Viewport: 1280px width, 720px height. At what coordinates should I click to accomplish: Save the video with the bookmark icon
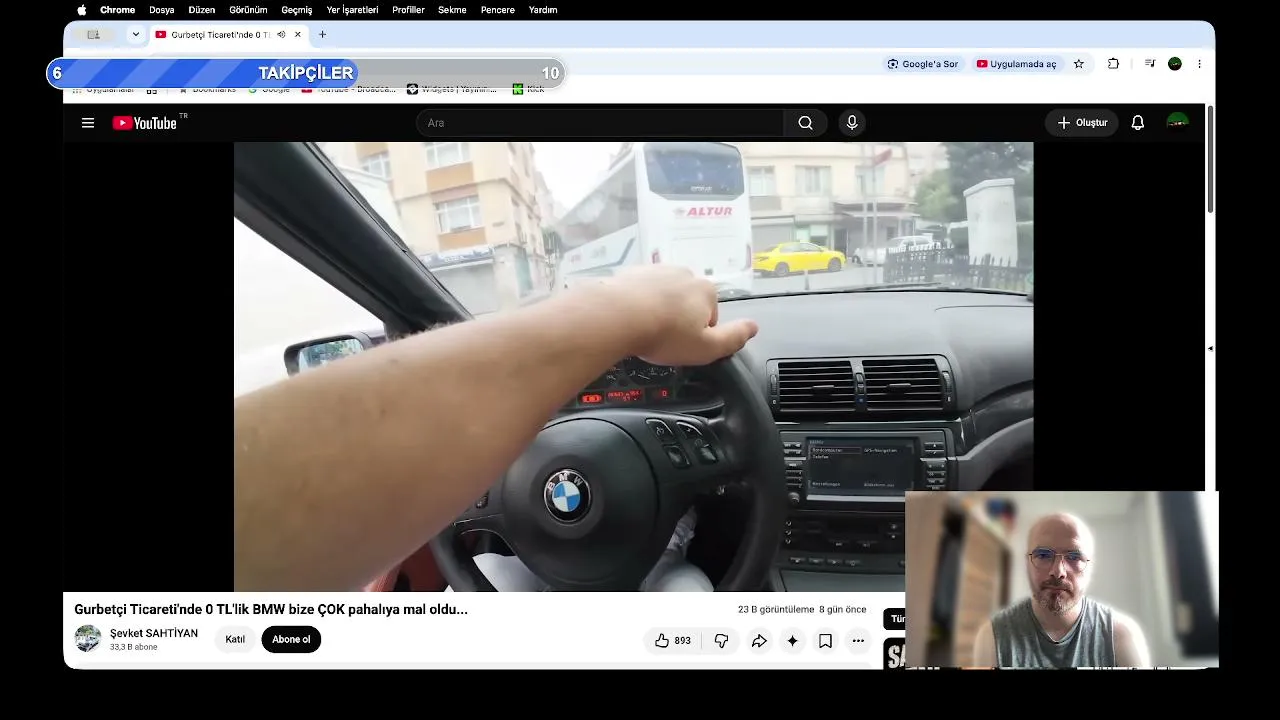pos(825,641)
